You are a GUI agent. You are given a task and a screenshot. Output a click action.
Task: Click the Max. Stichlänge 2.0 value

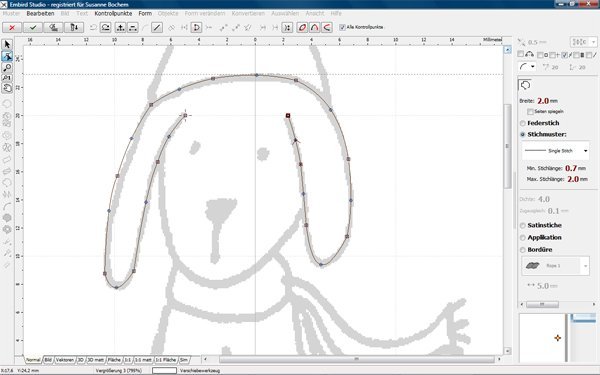click(573, 179)
